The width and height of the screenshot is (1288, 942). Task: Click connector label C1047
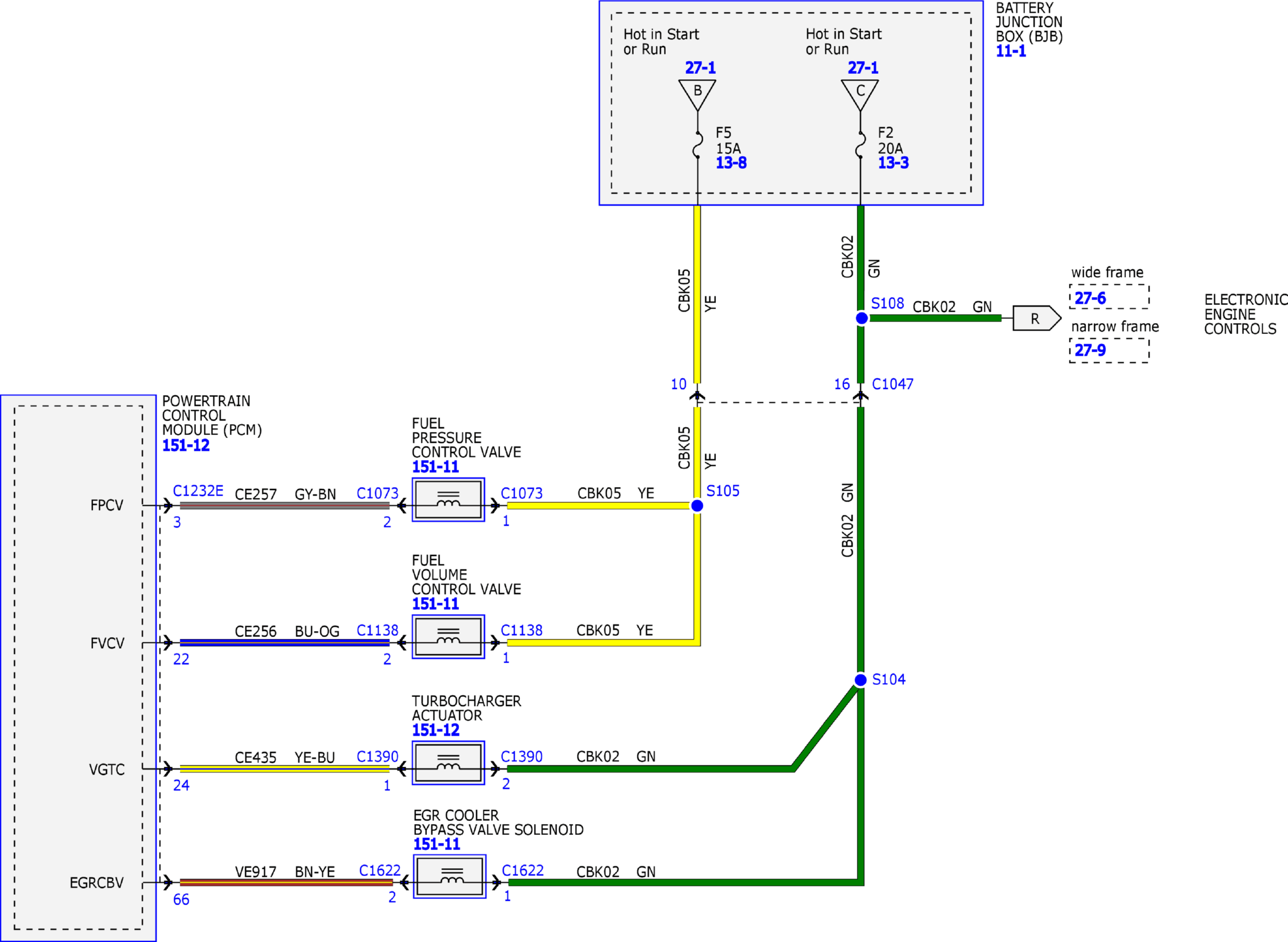(893, 384)
